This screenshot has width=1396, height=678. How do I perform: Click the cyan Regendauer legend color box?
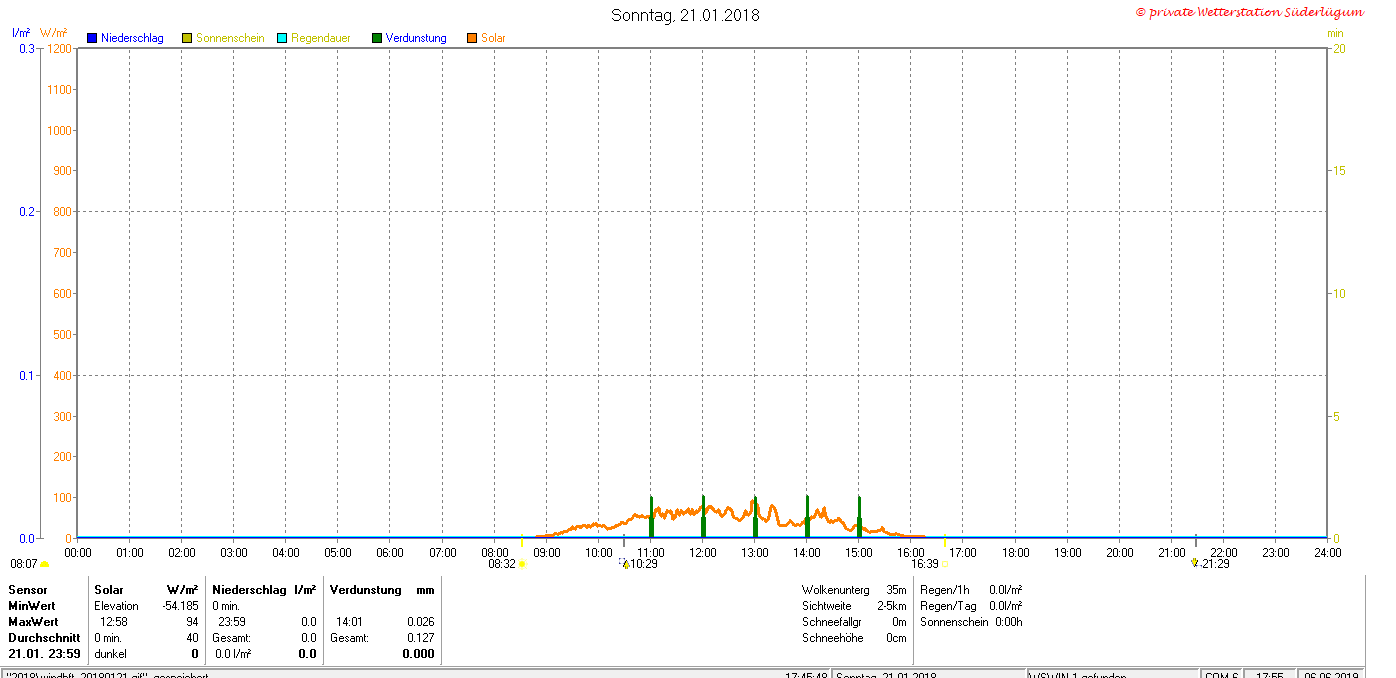(282, 38)
